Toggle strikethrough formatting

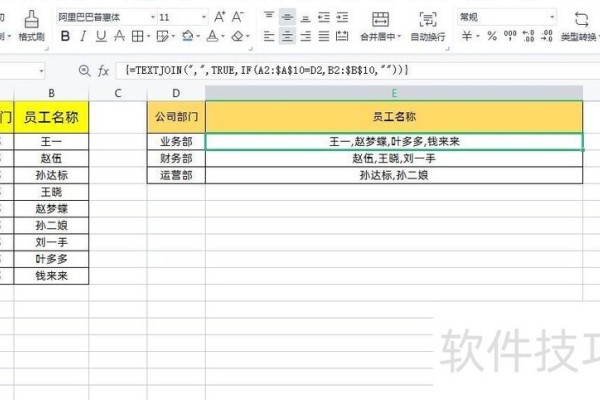click(119, 36)
